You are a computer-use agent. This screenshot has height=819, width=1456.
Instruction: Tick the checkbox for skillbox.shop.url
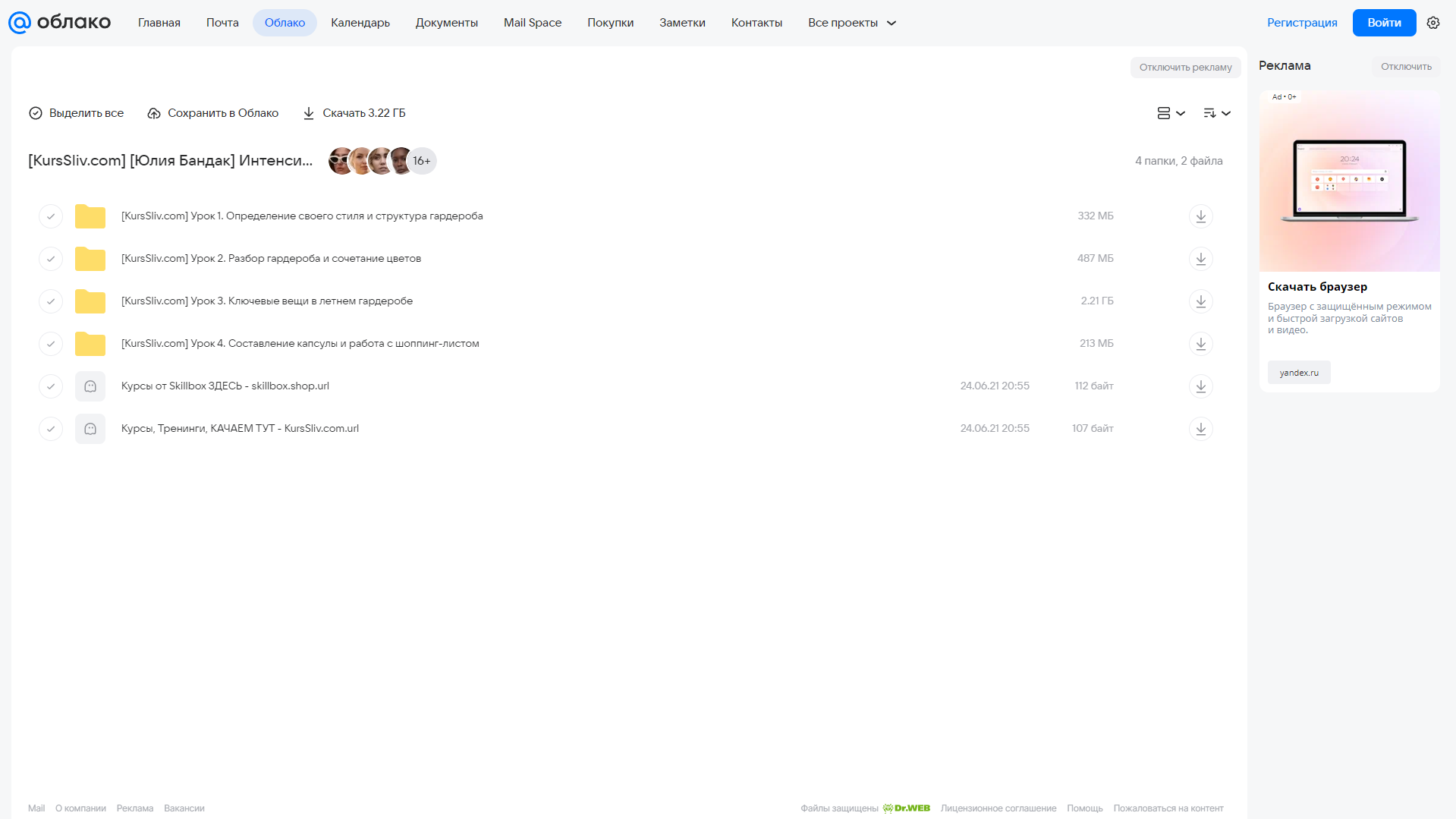coord(51,386)
